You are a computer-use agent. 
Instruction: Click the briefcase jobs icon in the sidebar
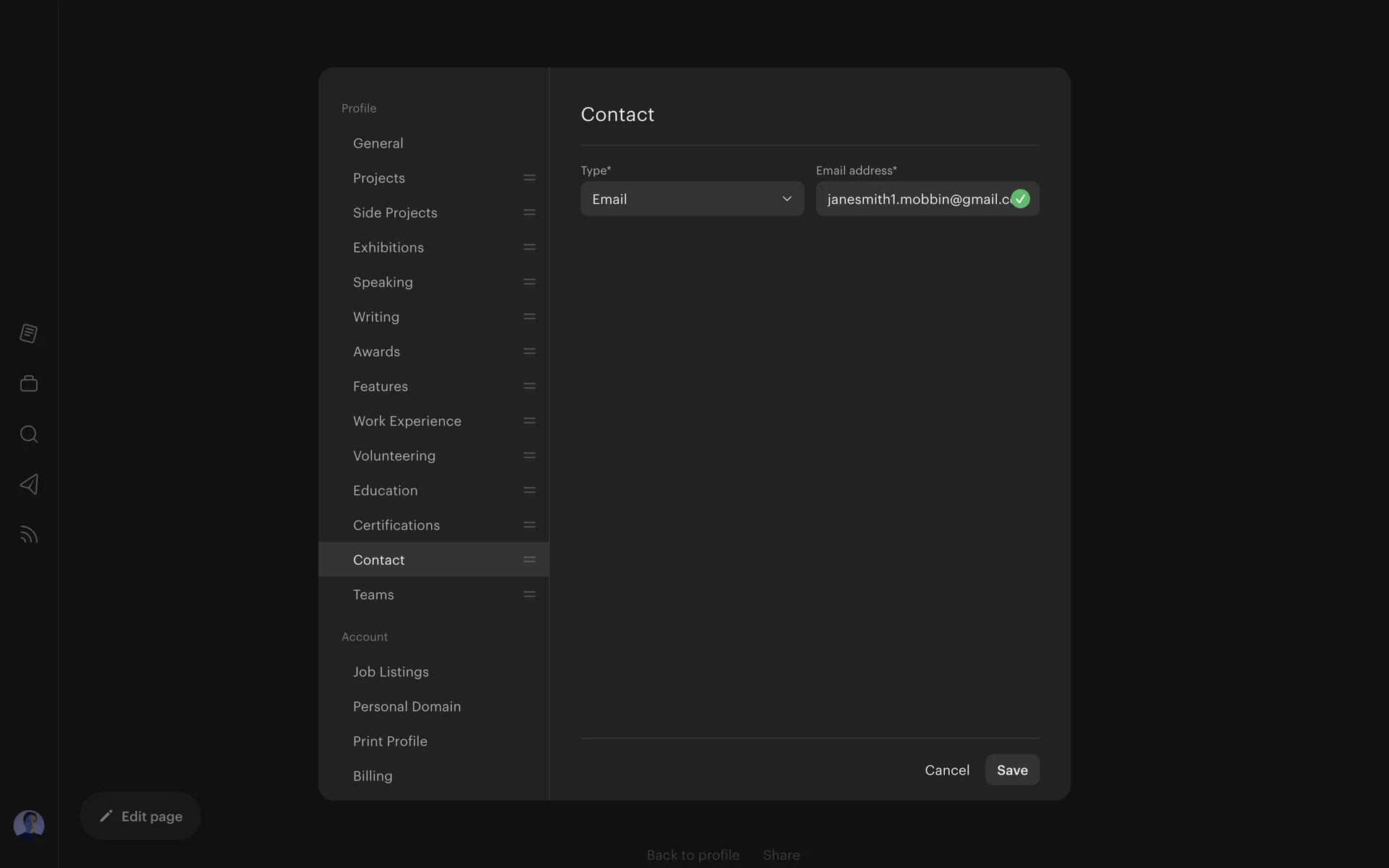click(x=29, y=383)
